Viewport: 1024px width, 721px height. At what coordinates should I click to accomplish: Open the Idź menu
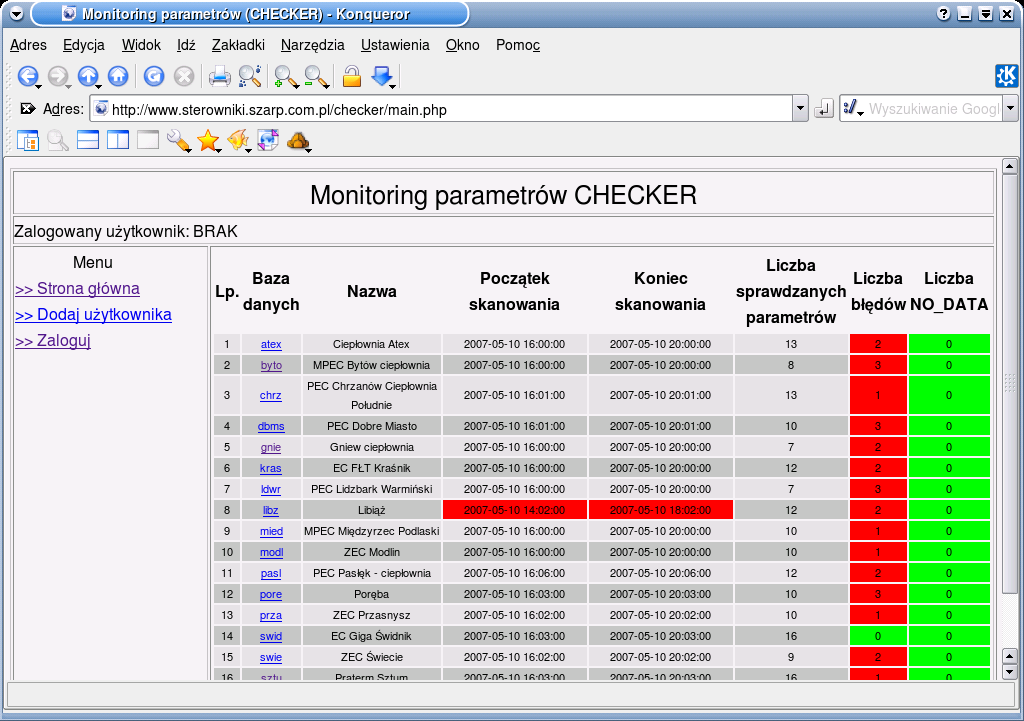click(x=186, y=45)
